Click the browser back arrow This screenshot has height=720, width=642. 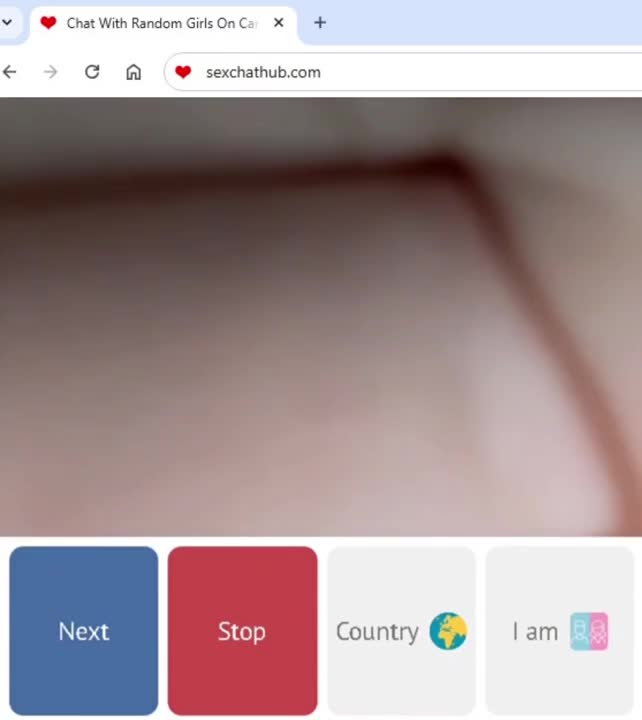[x=9, y=72]
